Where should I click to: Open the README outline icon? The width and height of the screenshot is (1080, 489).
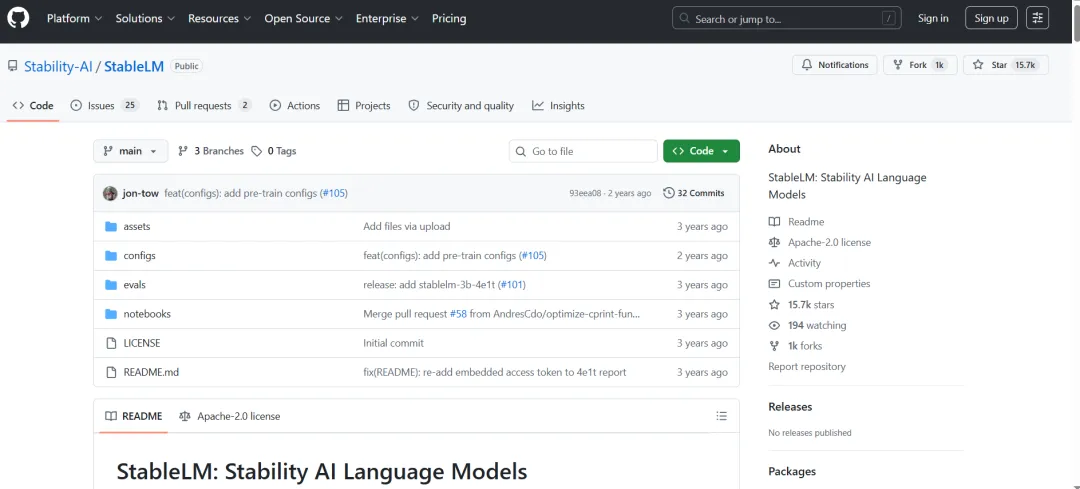click(x=721, y=416)
